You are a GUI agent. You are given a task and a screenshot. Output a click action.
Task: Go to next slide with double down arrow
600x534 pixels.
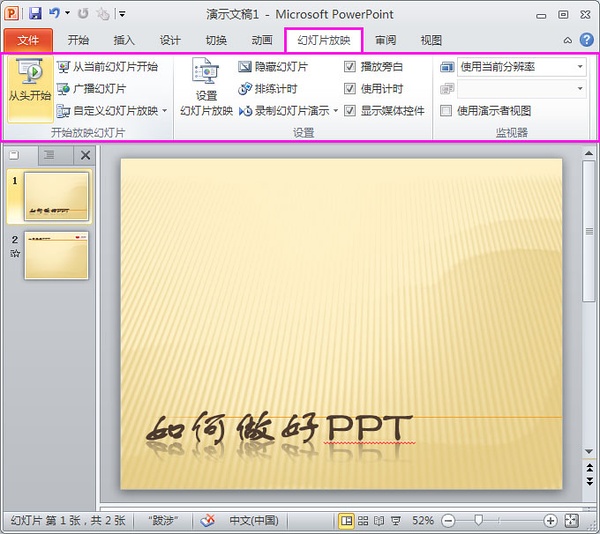point(589,480)
